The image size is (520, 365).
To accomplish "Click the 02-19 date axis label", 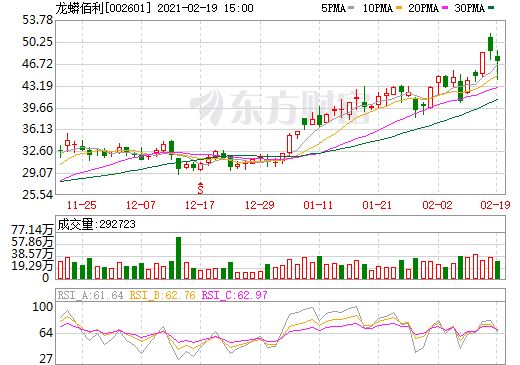I will [x=495, y=205].
